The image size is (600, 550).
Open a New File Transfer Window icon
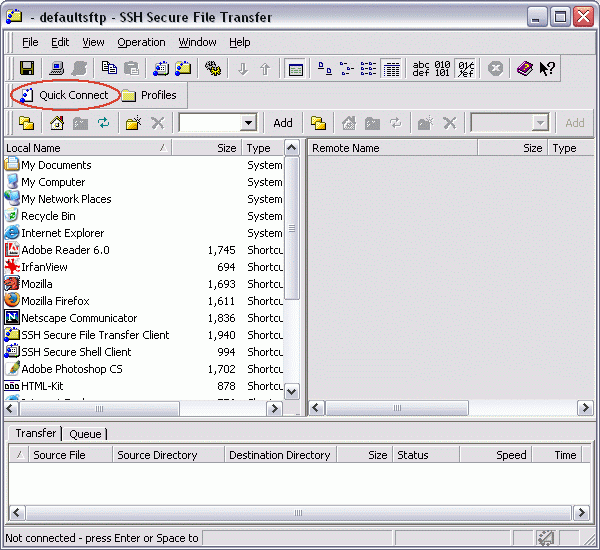(183, 69)
